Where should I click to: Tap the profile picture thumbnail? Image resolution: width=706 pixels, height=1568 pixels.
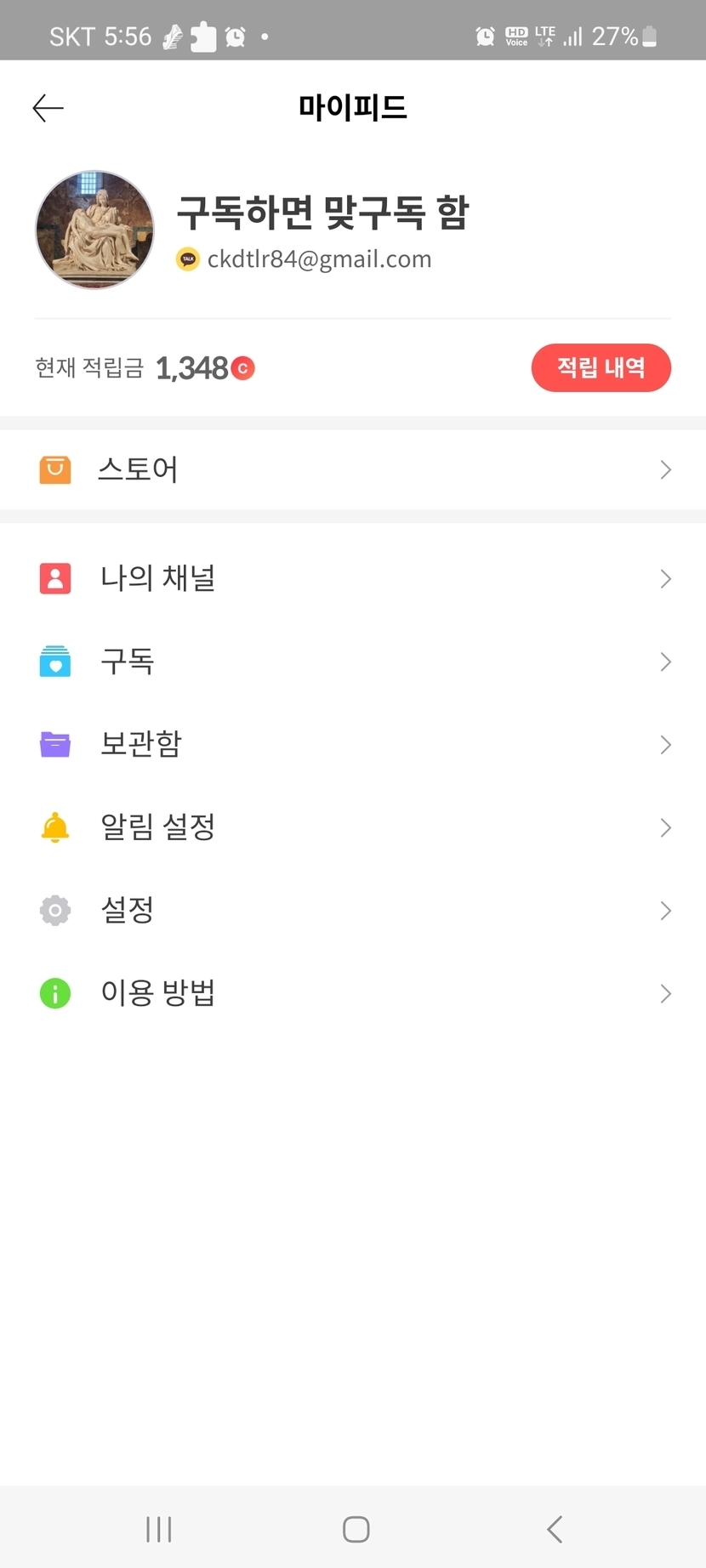pos(94,230)
